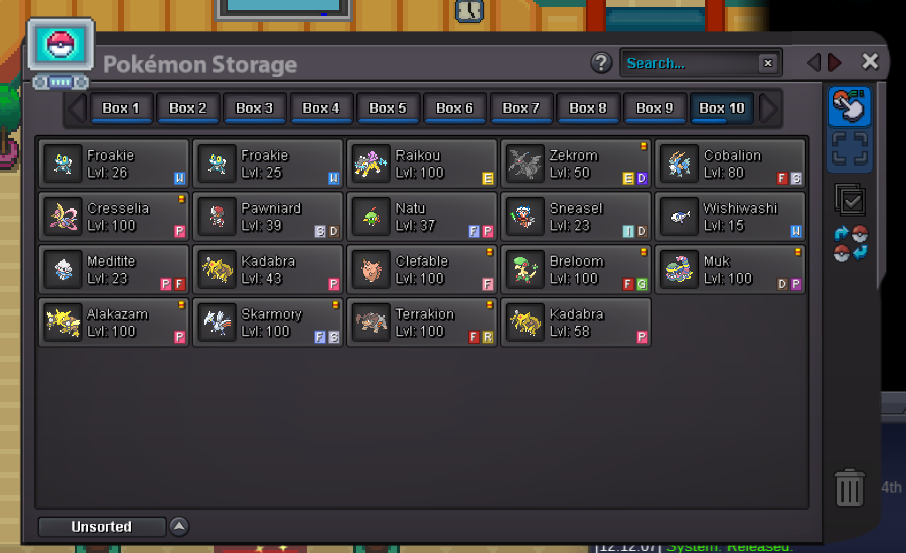Select the Wishiwashi Lvl 15 entry
The height and width of the screenshot is (553, 906).
(730, 217)
